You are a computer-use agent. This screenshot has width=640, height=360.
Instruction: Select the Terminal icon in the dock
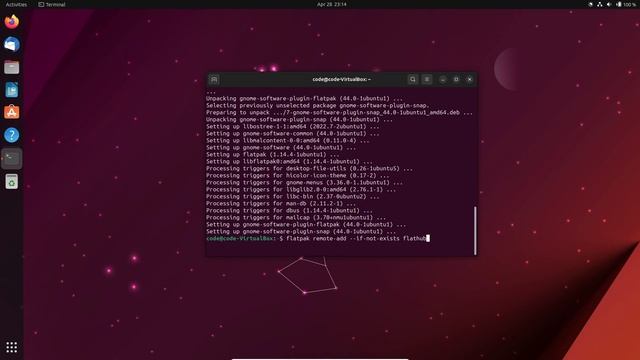click(x=11, y=158)
